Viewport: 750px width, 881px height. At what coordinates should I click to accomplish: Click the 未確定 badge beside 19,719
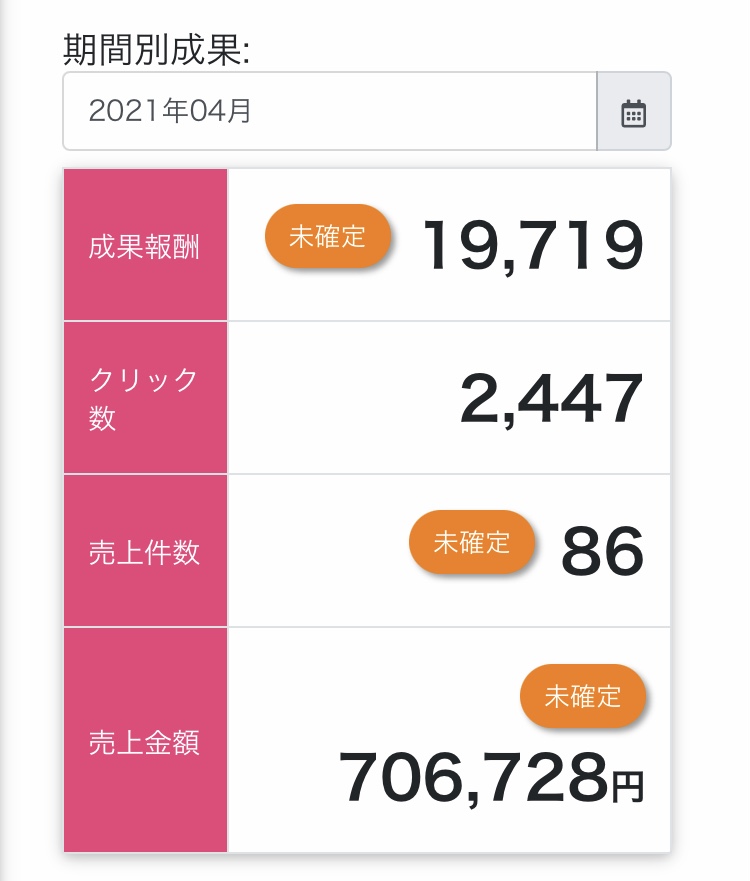click(328, 236)
